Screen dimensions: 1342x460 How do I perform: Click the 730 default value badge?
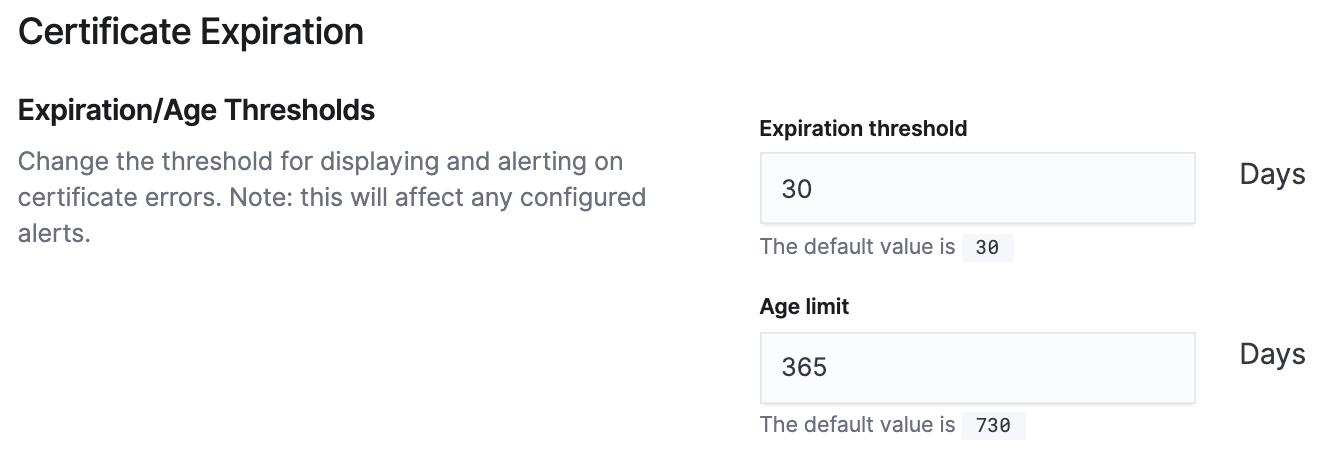(x=993, y=425)
